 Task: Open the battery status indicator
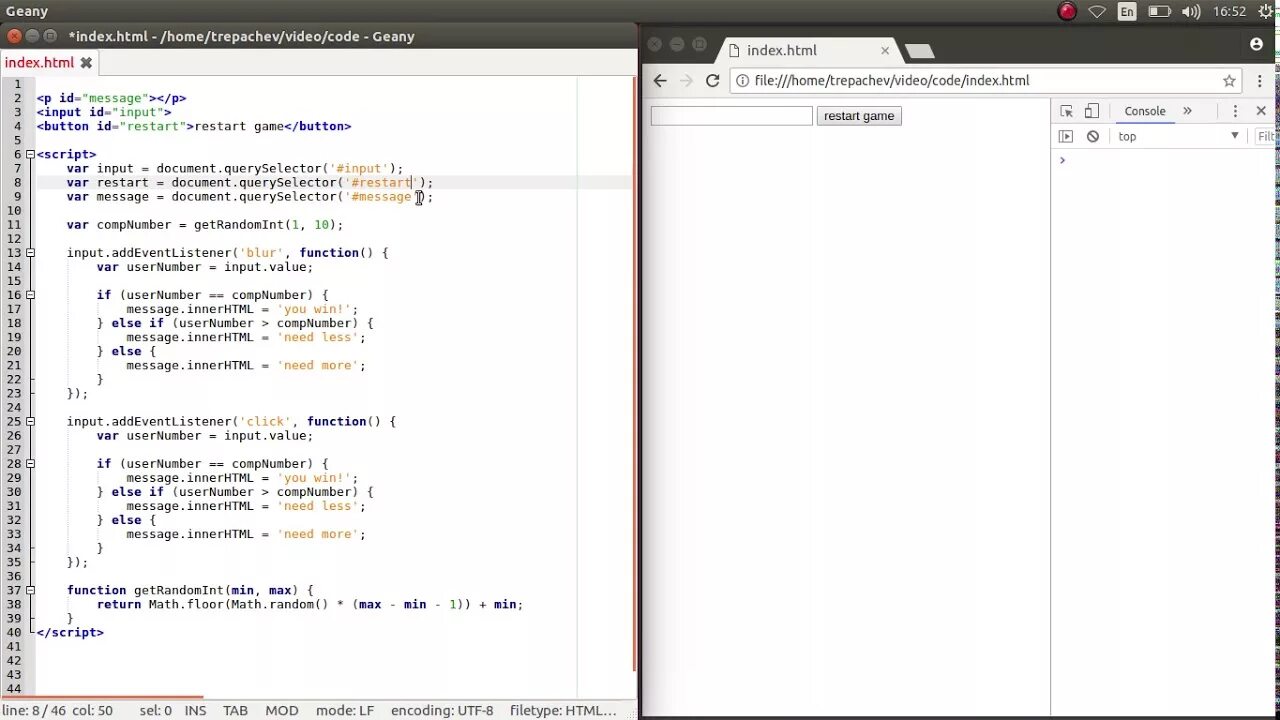pos(1159,12)
